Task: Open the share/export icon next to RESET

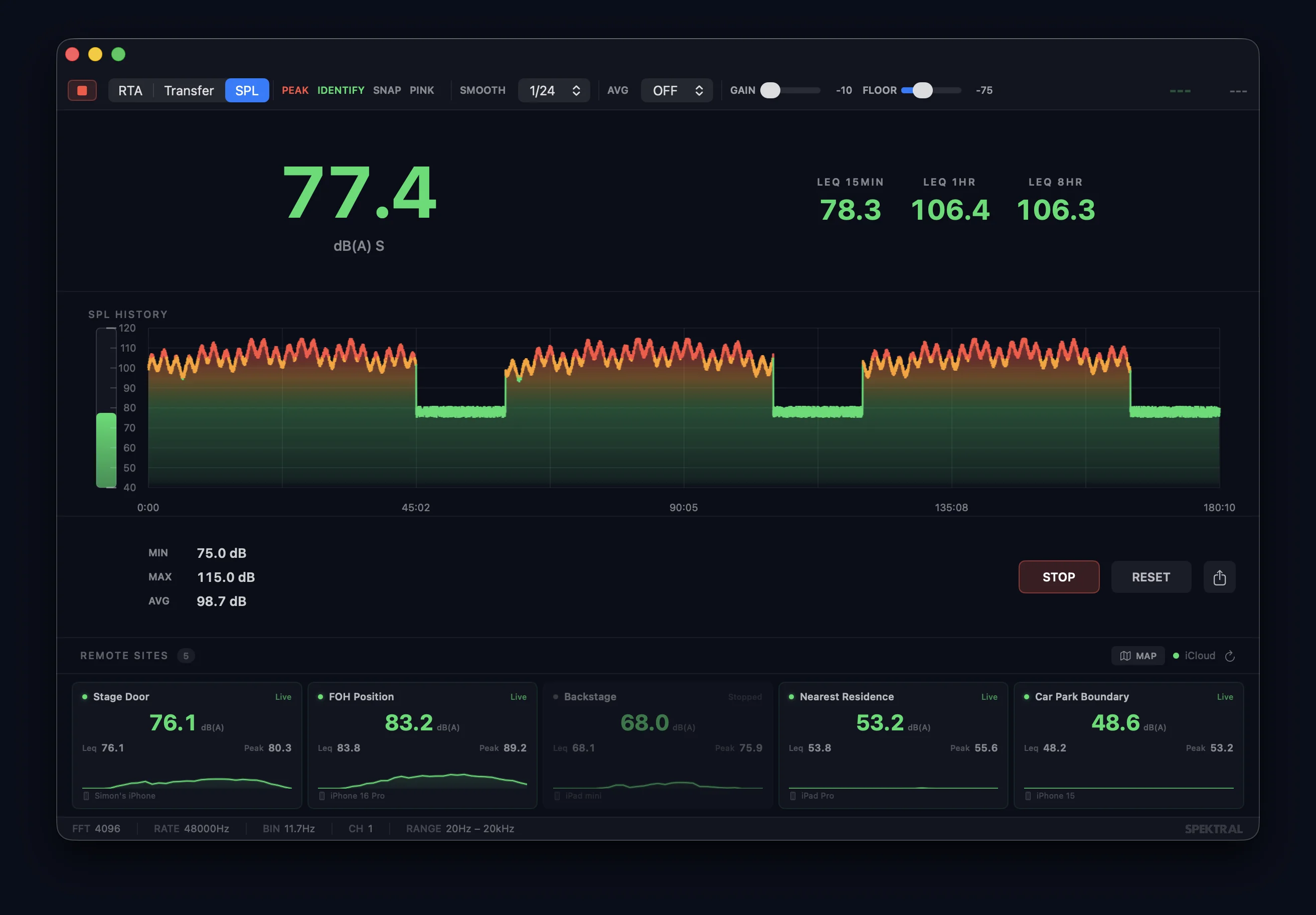Action: click(1219, 577)
